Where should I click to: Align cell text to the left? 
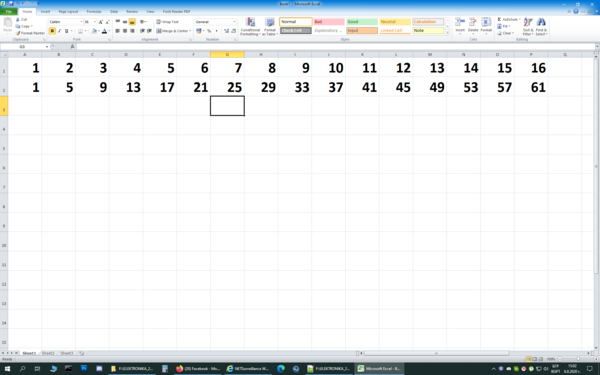(x=118, y=31)
